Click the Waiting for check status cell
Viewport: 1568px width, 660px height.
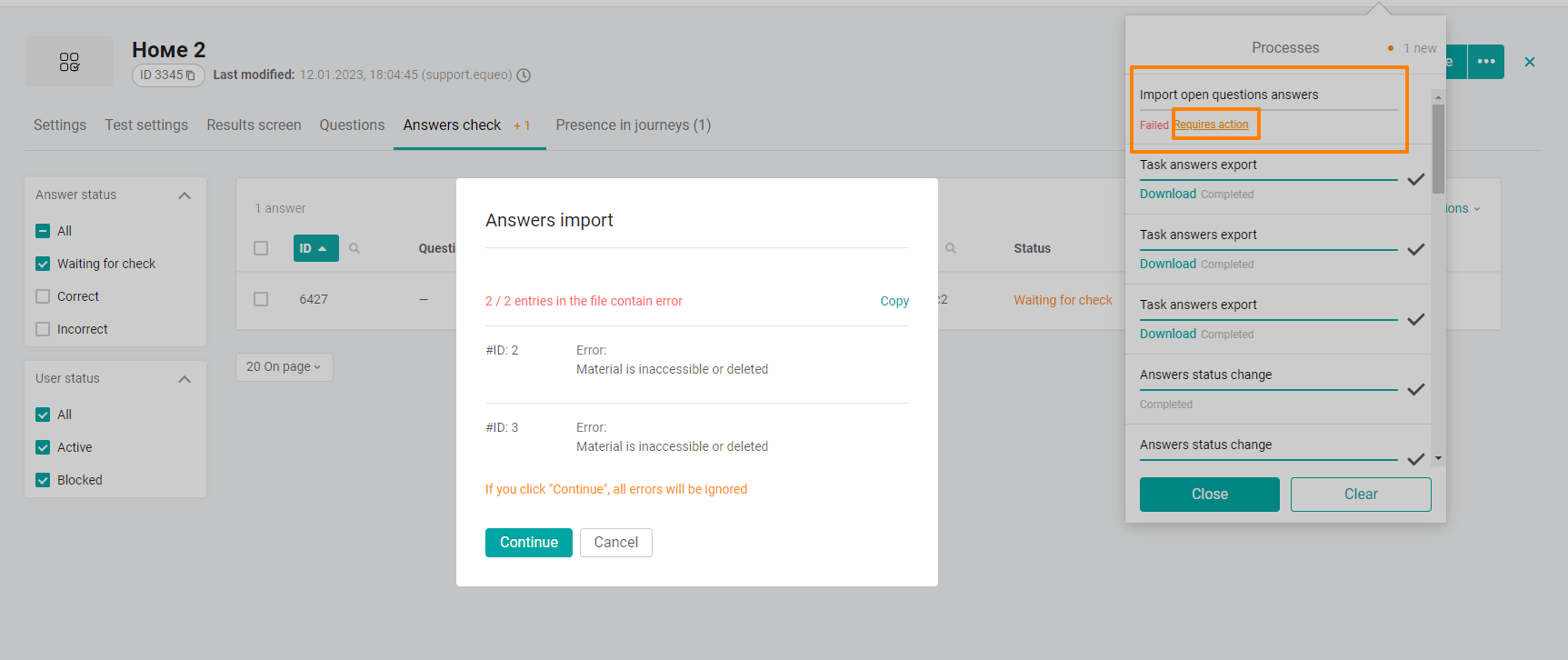pos(1063,300)
